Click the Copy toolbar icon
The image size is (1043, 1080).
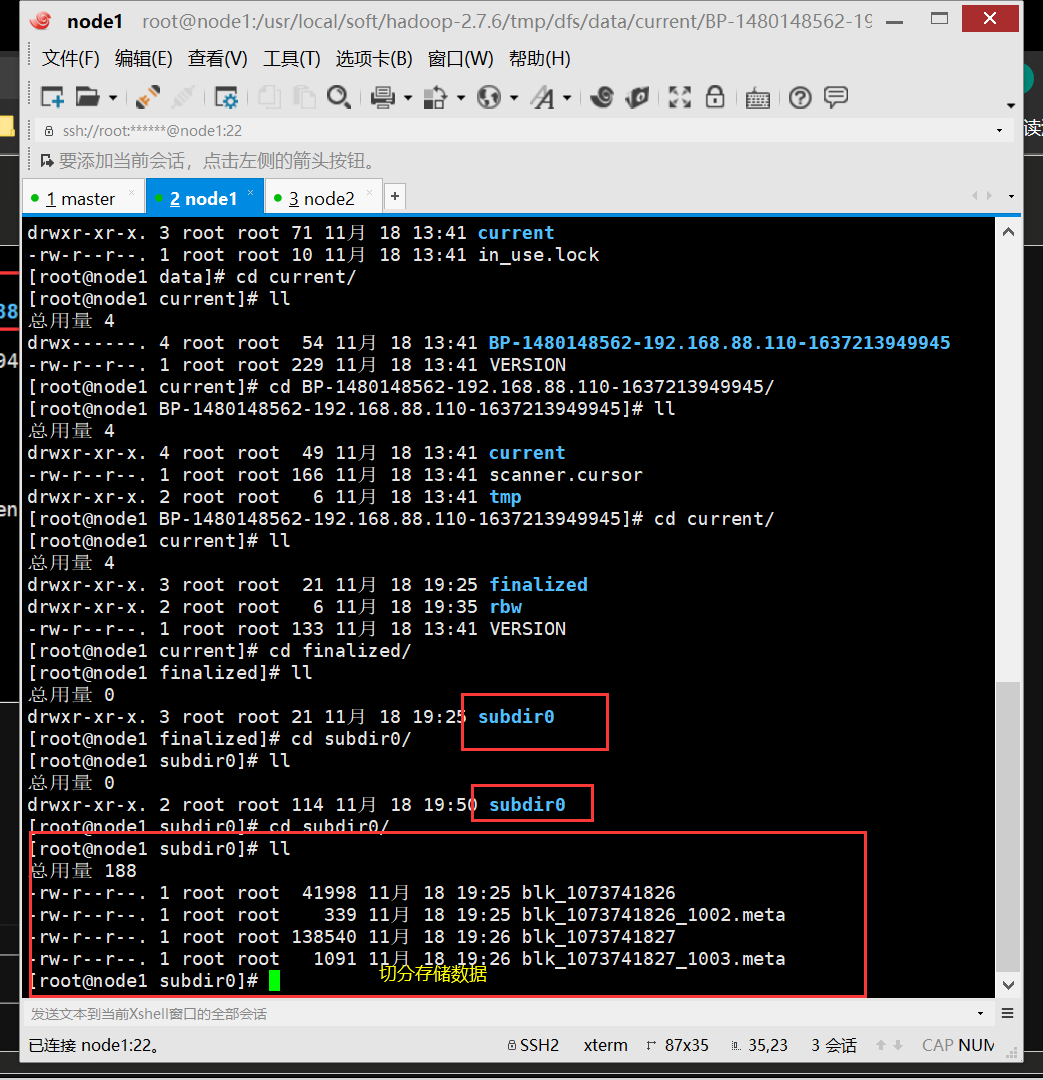tap(269, 97)
